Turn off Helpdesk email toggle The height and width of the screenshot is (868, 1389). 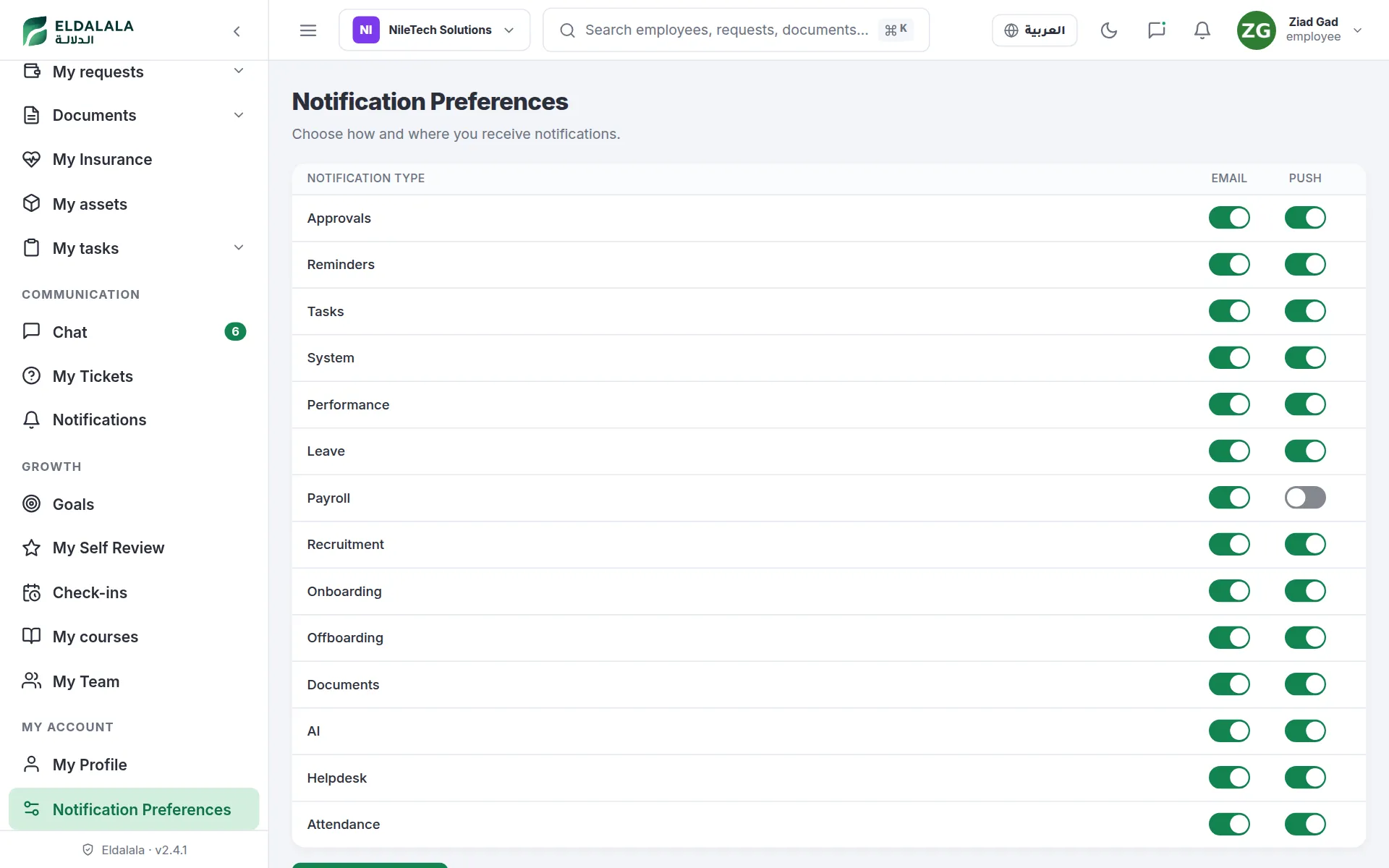tap(1229, 778)
